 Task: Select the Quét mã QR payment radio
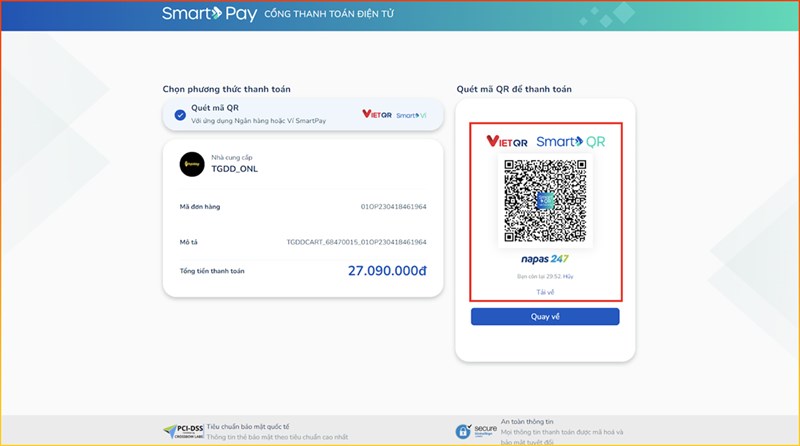(x=180, y=115)
